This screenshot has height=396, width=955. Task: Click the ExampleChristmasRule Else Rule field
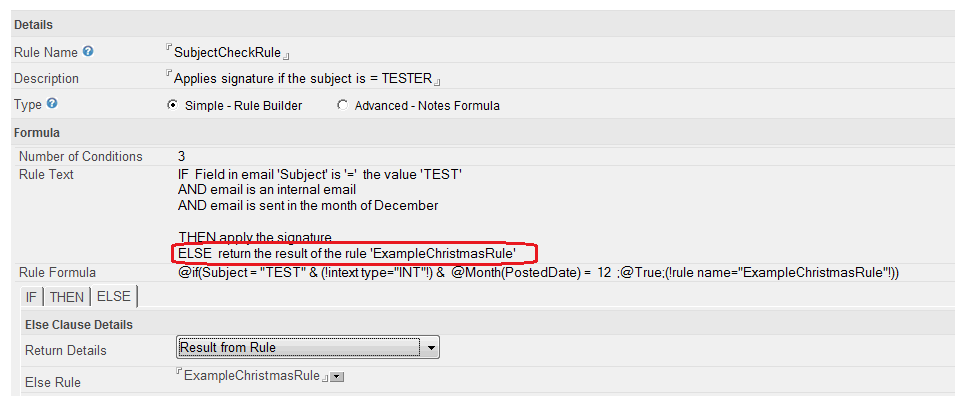pos(252,376)
